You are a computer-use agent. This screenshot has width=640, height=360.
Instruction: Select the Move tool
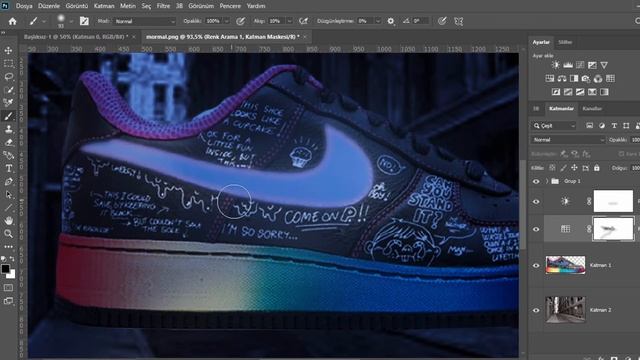click(8, 50)
